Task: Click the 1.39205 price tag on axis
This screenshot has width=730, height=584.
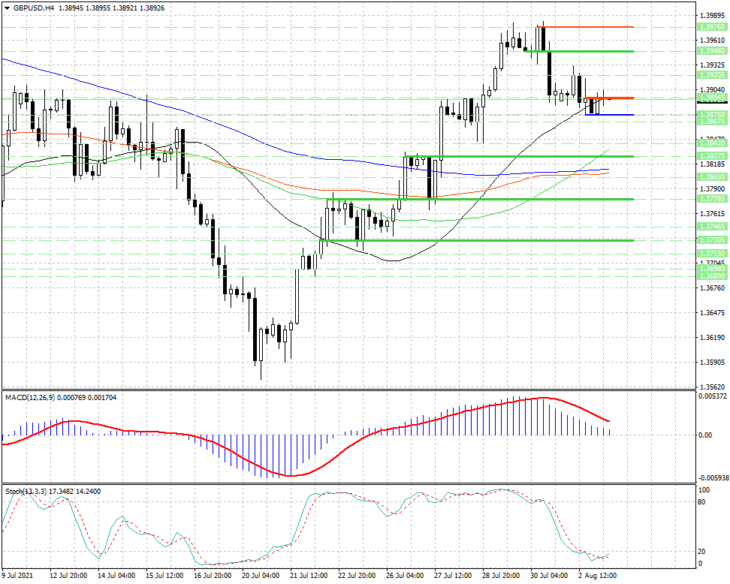Action: 712,75
